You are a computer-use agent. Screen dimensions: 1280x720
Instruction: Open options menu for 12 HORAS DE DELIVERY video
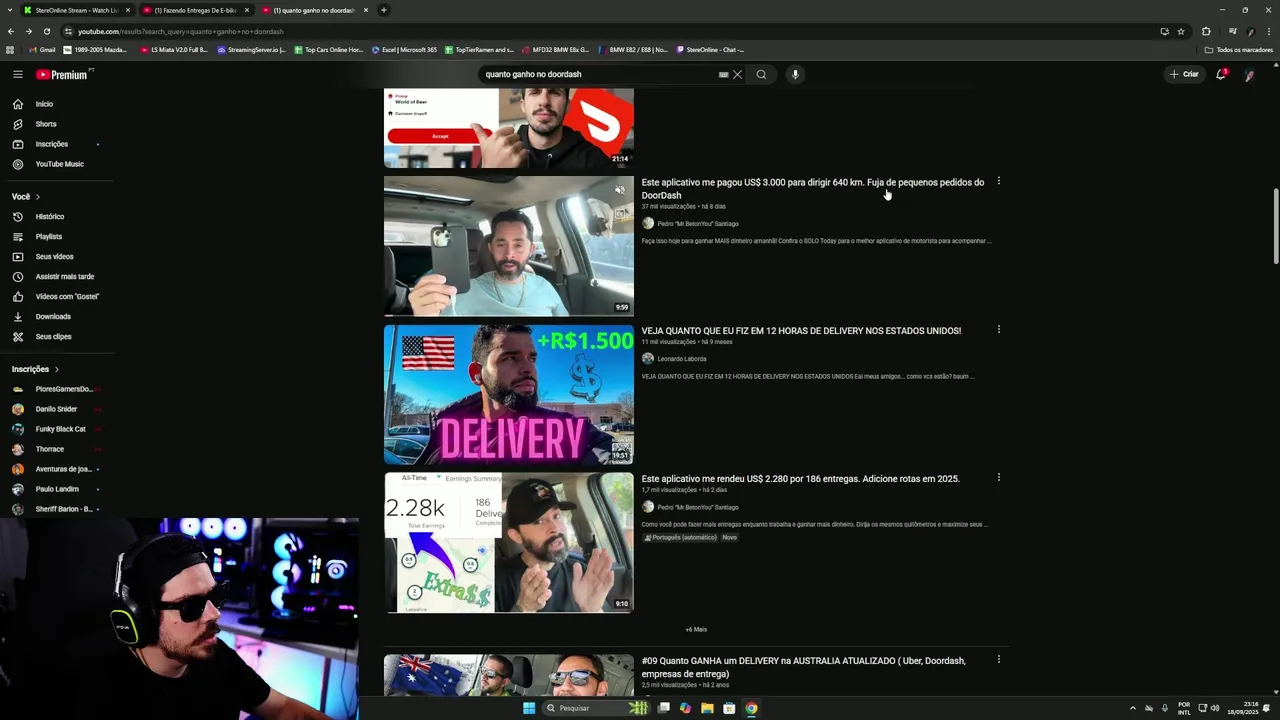[x=998, y=329]
